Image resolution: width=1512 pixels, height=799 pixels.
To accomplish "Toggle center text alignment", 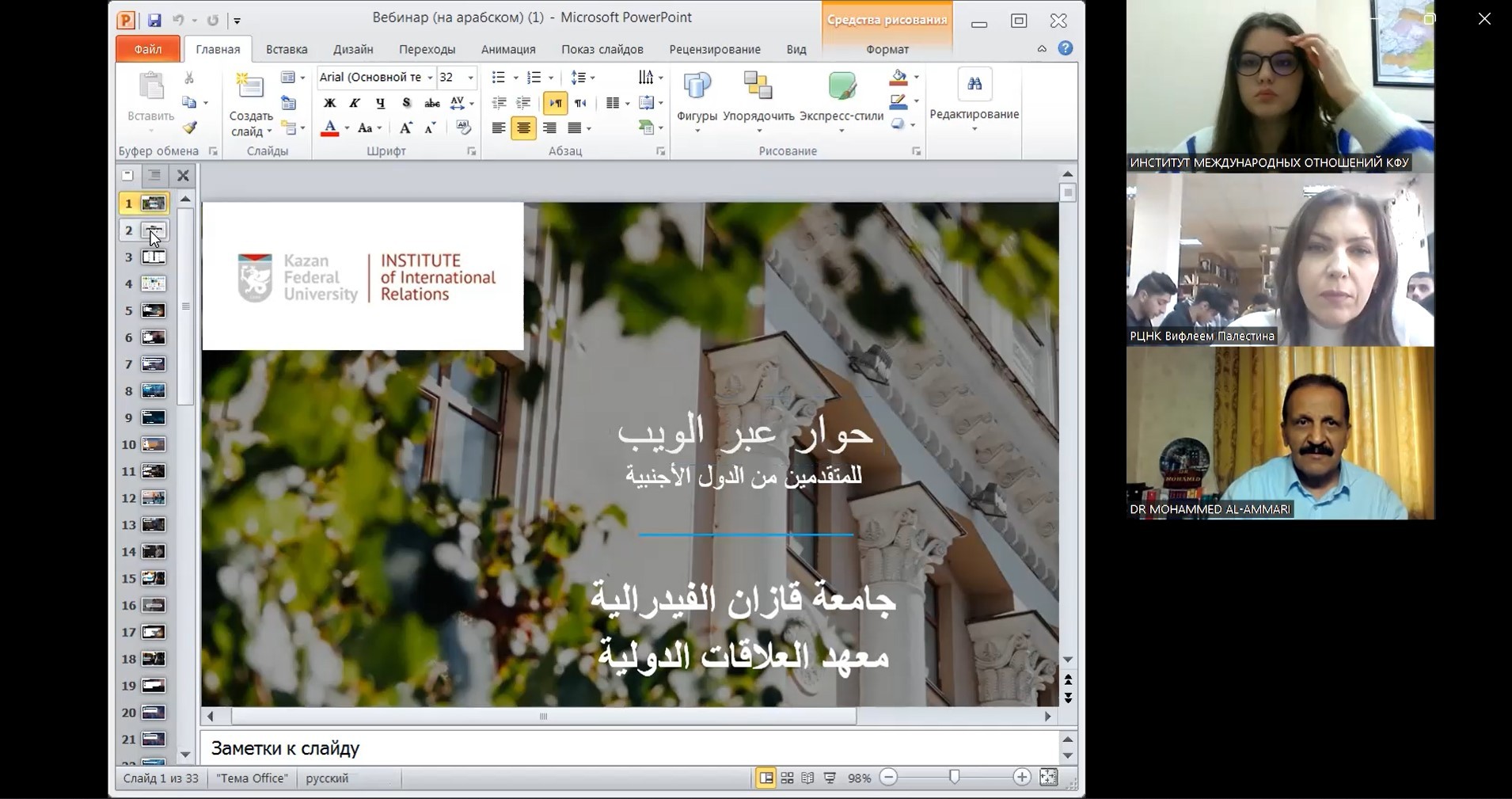I will pos(523,128).
